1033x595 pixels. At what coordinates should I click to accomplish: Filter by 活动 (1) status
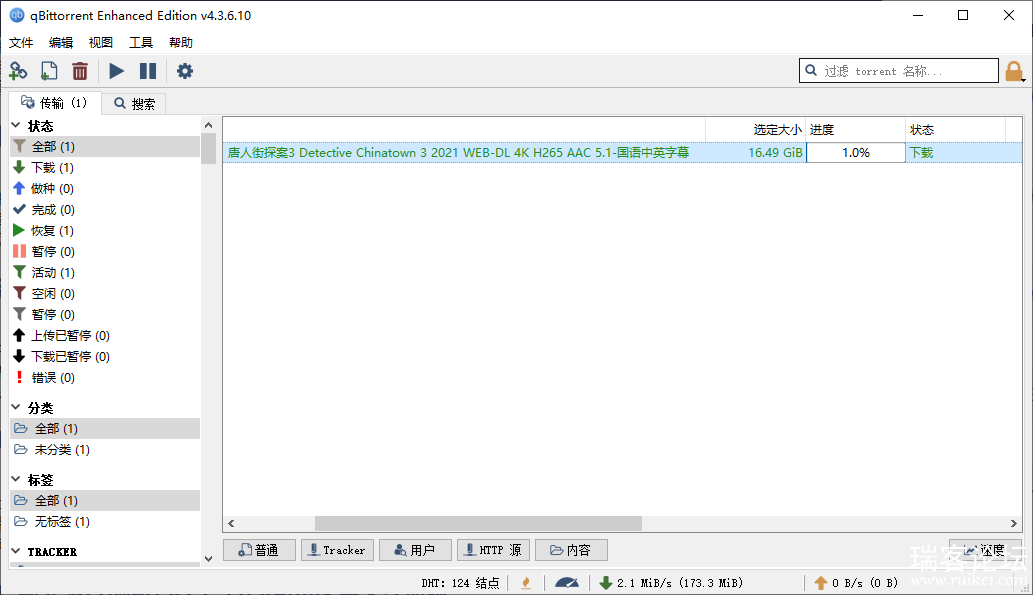click(105, 272)
